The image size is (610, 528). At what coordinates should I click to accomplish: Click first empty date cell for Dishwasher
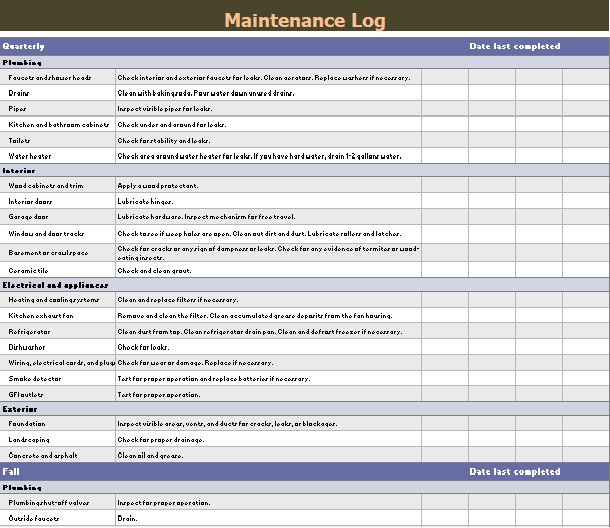pos(445,347)
